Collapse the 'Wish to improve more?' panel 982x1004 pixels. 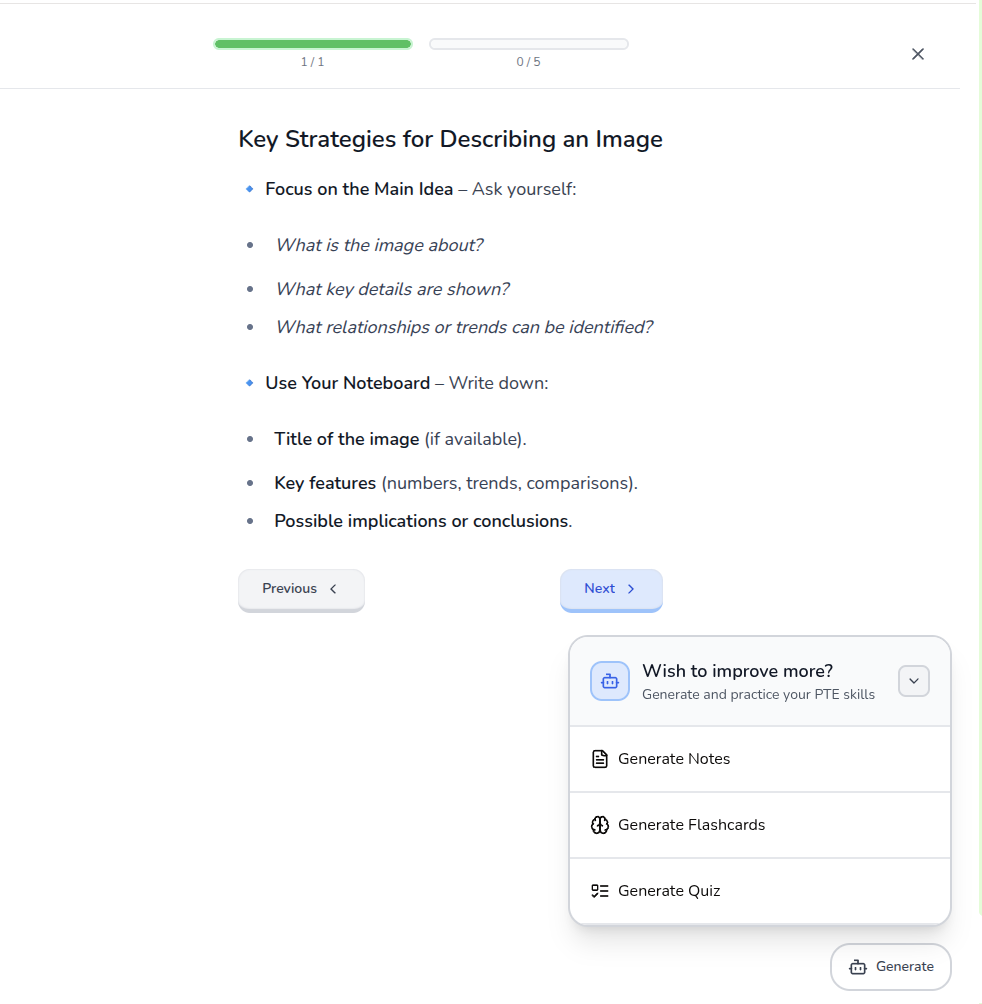913,681
